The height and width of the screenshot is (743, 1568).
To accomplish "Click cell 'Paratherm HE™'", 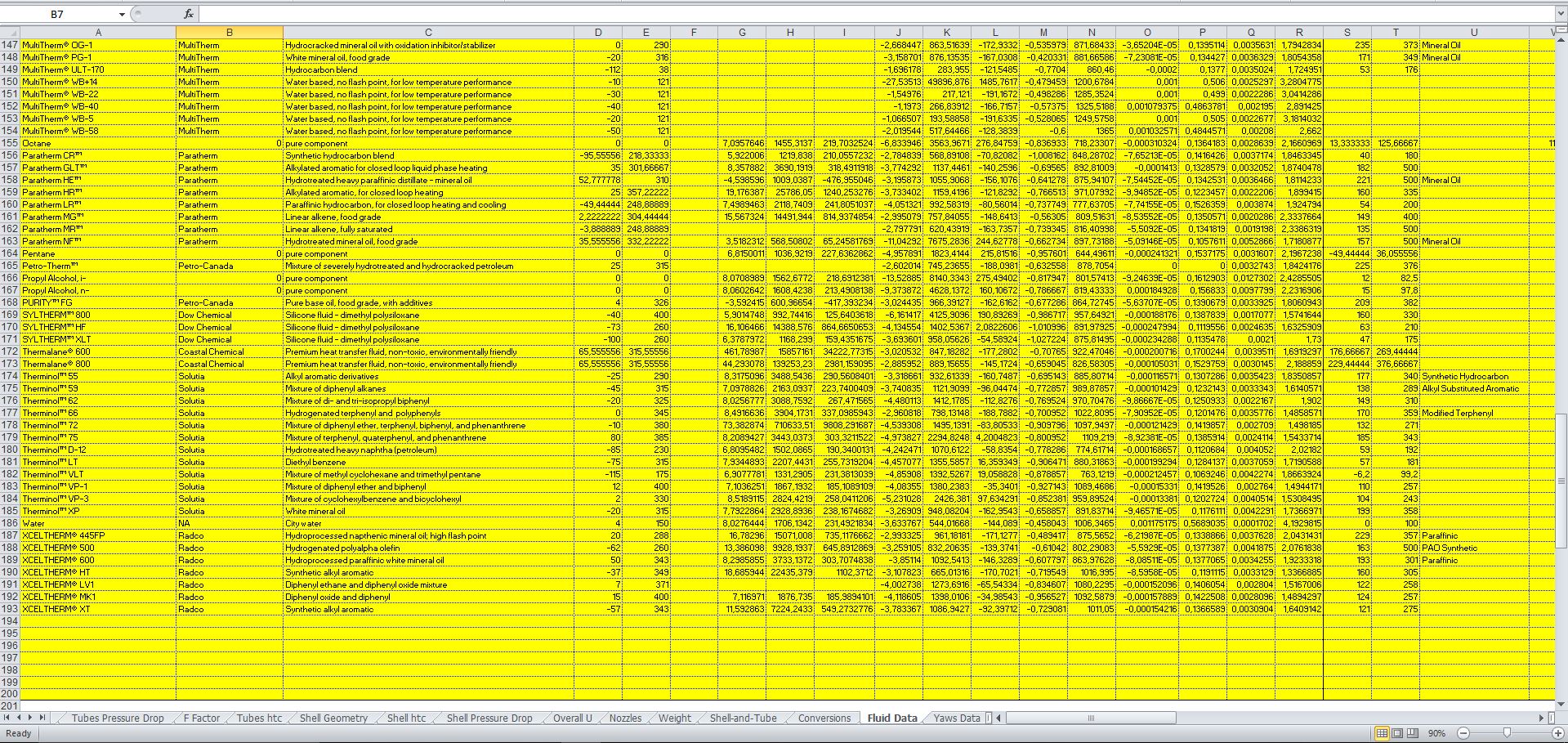I will (x=98, y=180).
